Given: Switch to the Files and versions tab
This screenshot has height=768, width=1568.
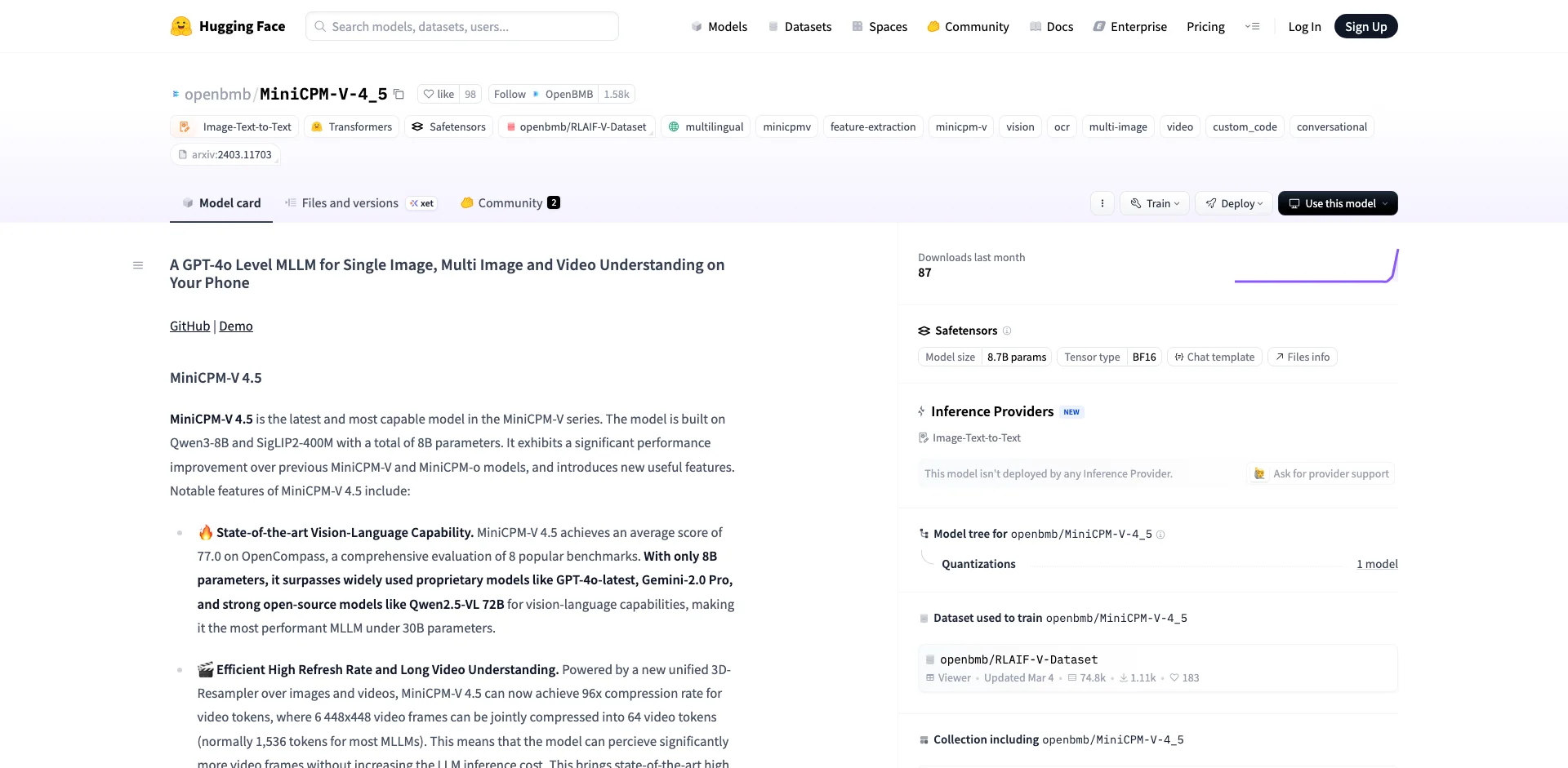Looking at the screenshot, I should 350,203.
